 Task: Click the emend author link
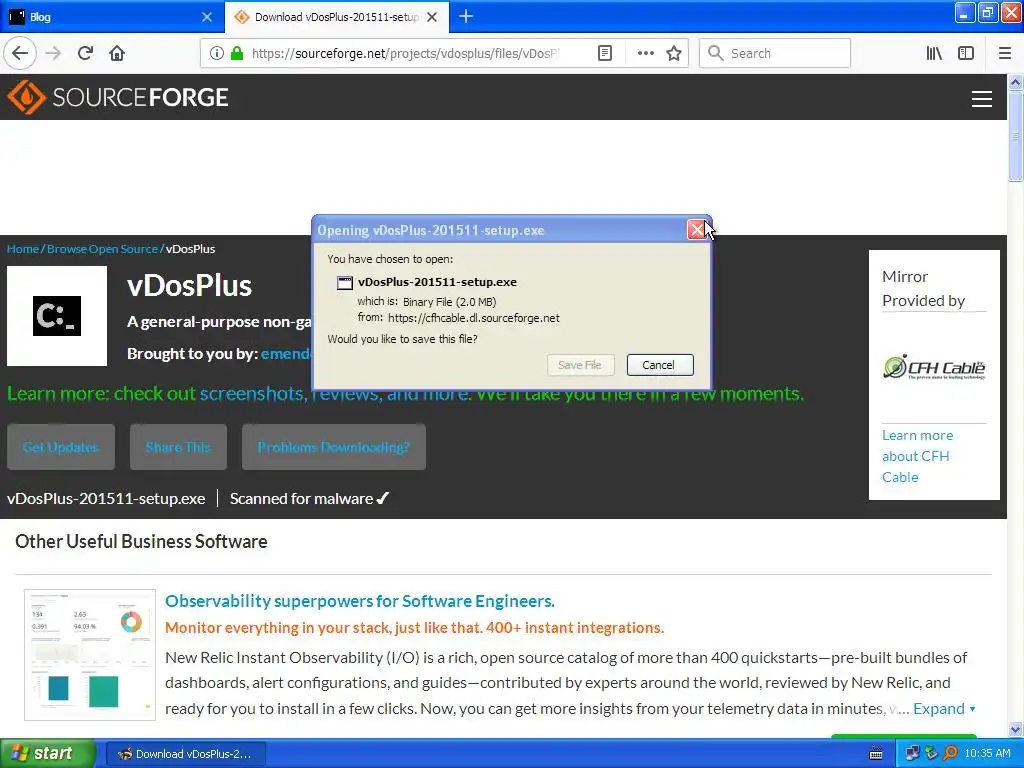285,353
